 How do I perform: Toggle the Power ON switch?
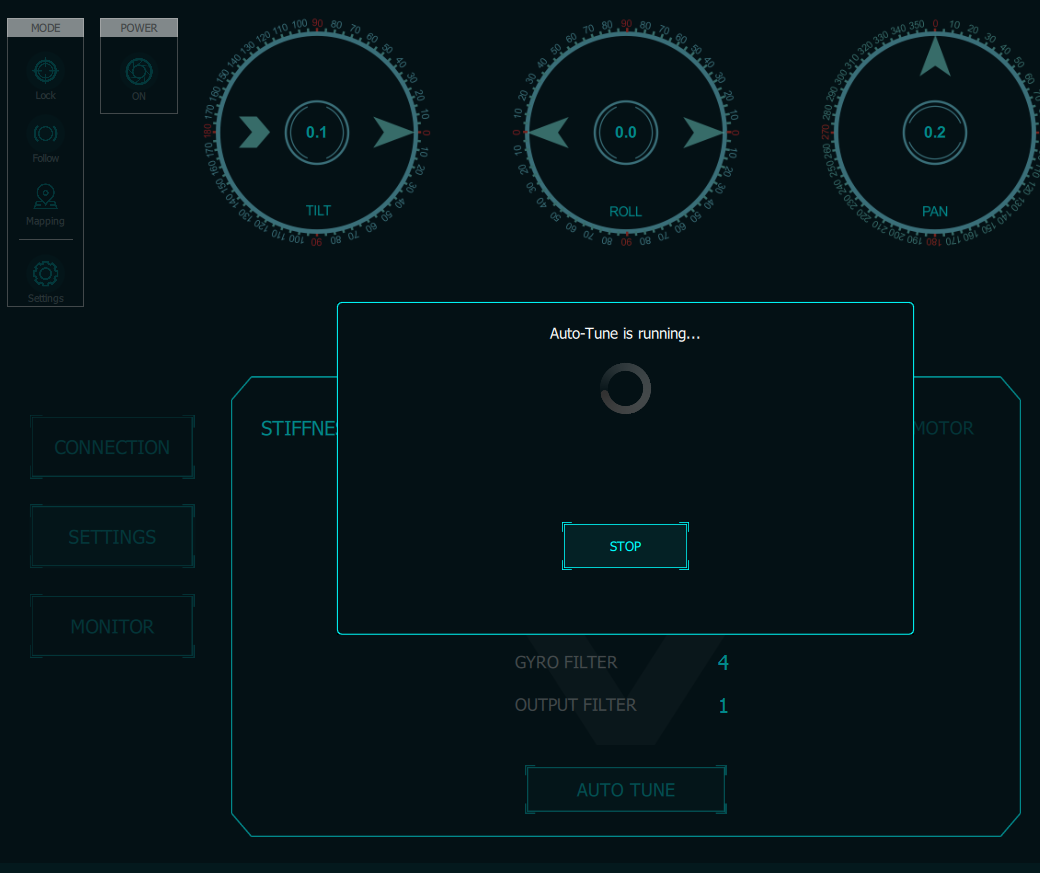tap(139, 72)
